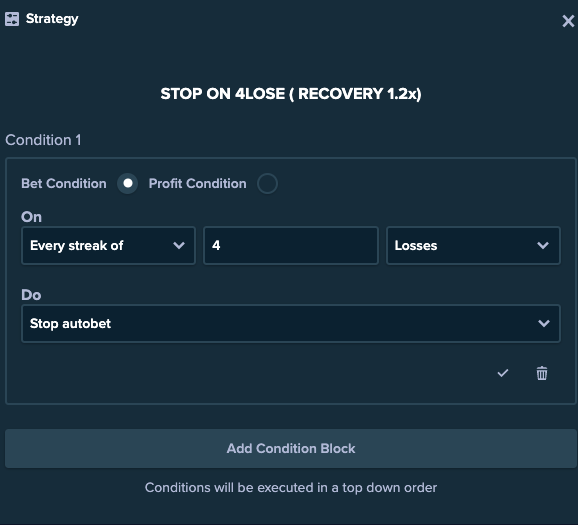Open the 'Every streak of' dropdown
The image size is (578, 525).
pos(108,246)
